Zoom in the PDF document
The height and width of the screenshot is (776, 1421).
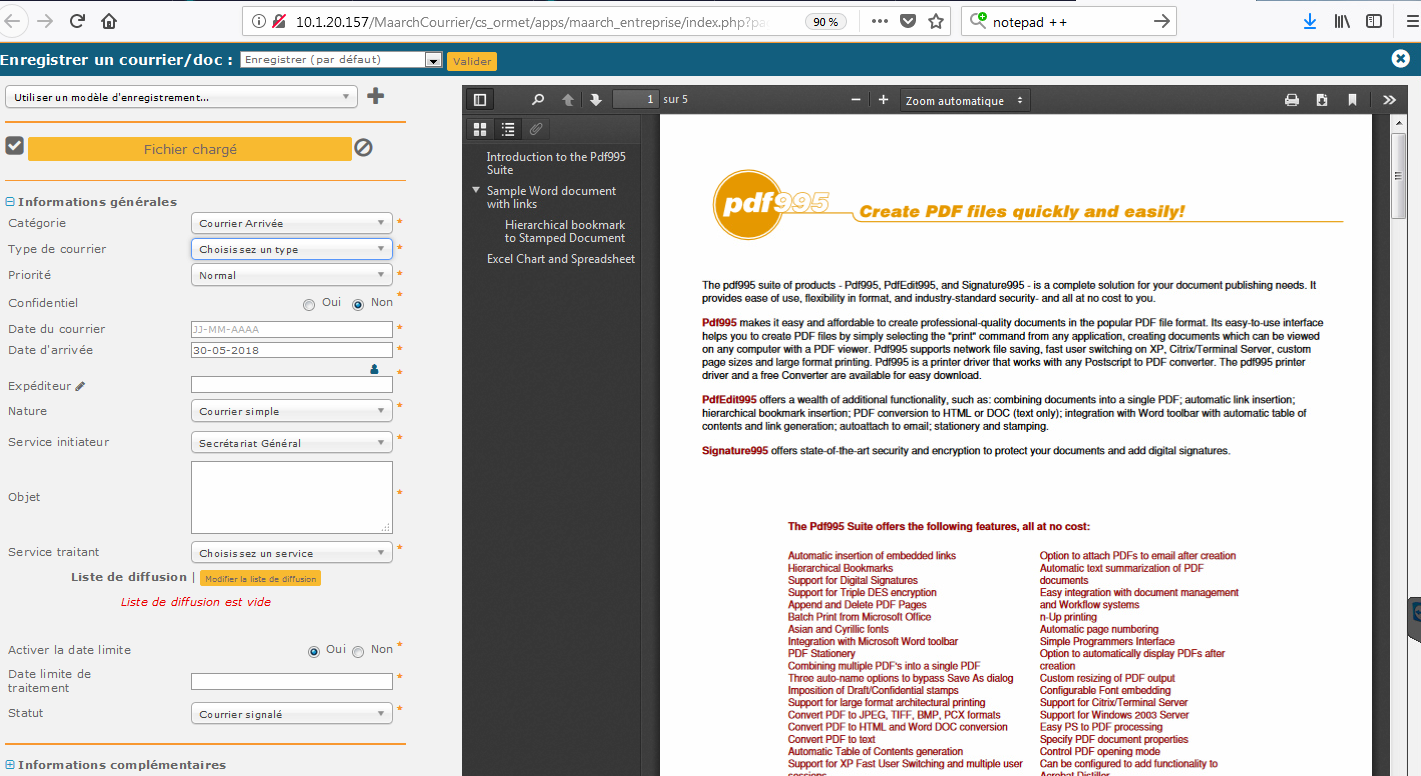pos(883,100)
